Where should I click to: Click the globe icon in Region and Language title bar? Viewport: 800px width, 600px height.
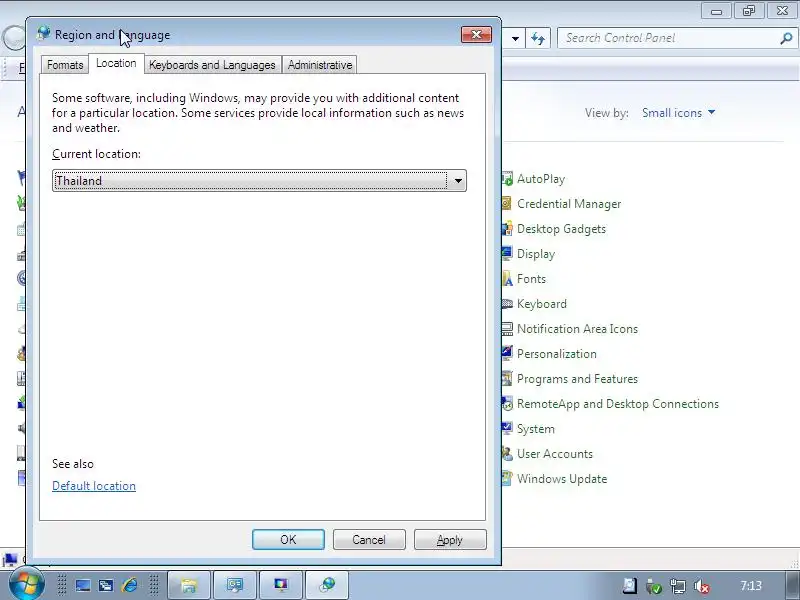[43, 34]
